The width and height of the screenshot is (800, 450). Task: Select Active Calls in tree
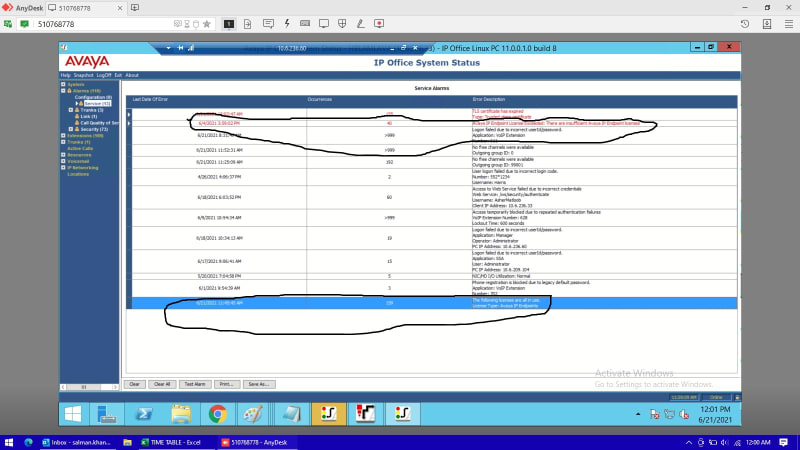(x=80, y=148)
